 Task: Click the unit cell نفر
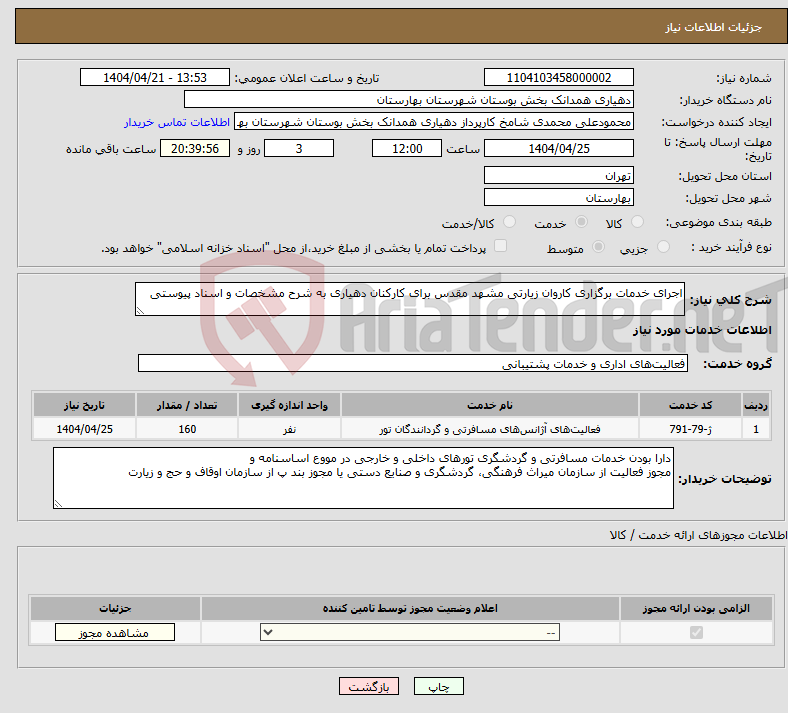click(289, 429)
